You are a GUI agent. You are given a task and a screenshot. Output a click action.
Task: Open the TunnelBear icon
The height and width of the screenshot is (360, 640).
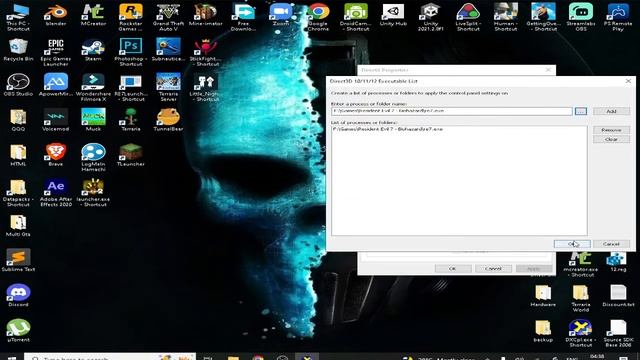tap(168, 120)
